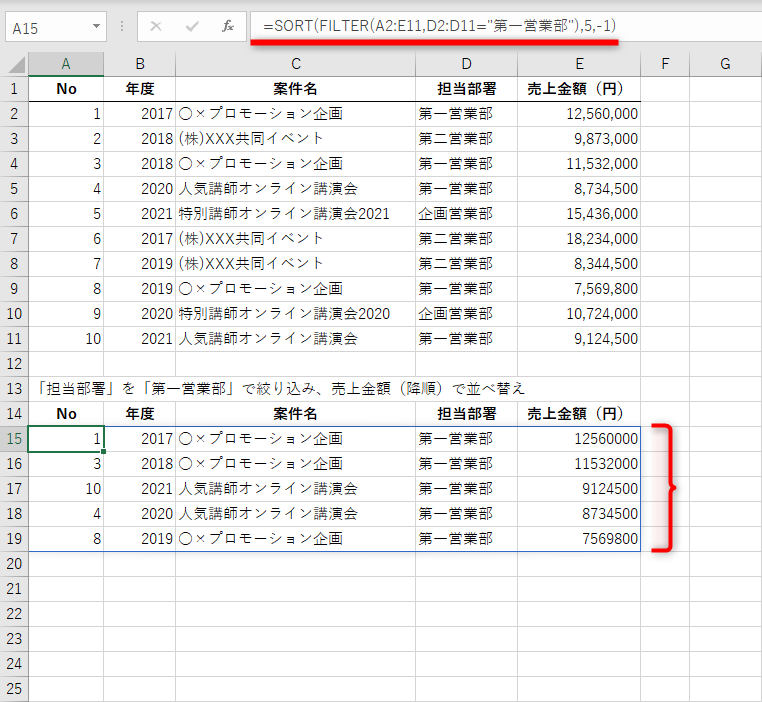Click the Enter checkmark icon in formula bar

192,26
